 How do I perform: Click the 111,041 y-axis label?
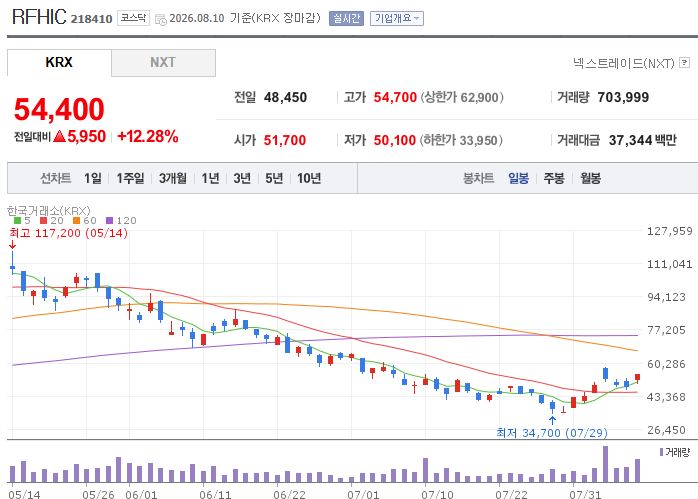[x=670, y=264]
